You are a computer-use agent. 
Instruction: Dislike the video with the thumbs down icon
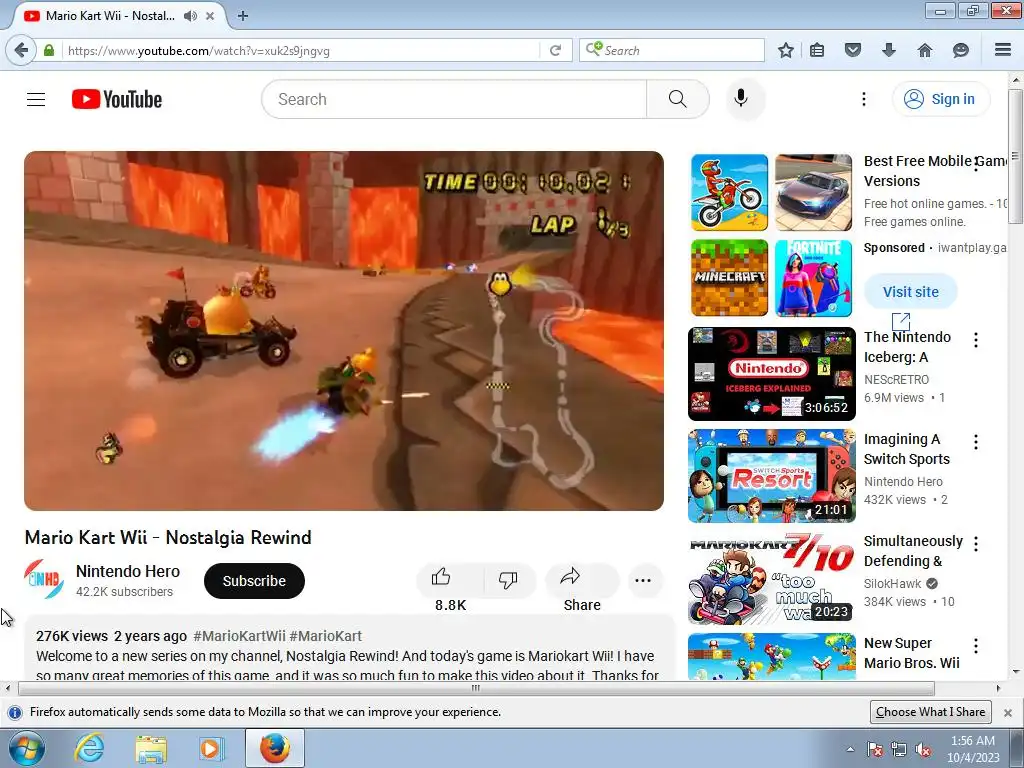pos(508,579)
